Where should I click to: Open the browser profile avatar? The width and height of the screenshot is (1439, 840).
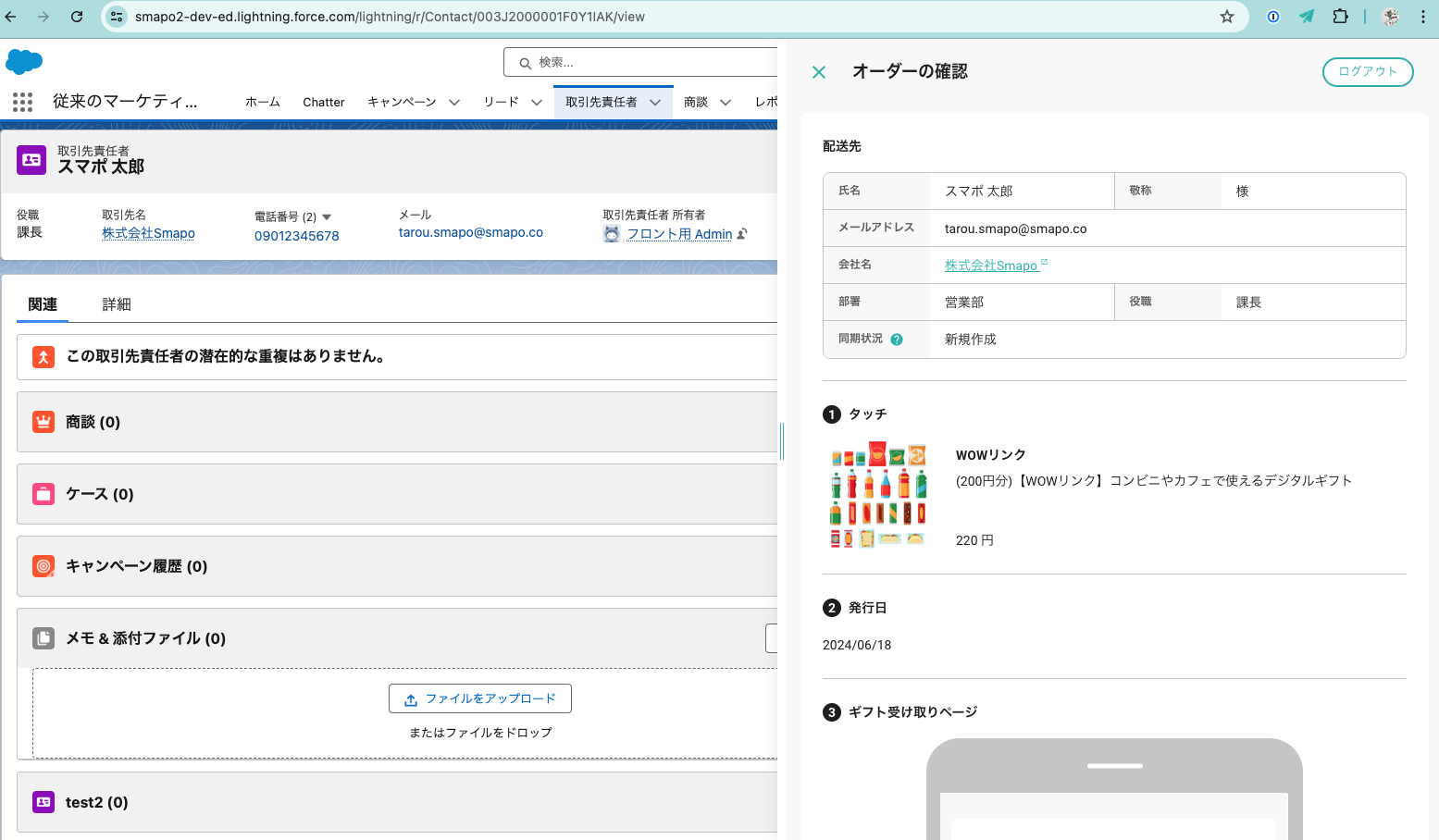click(1390, 17)
